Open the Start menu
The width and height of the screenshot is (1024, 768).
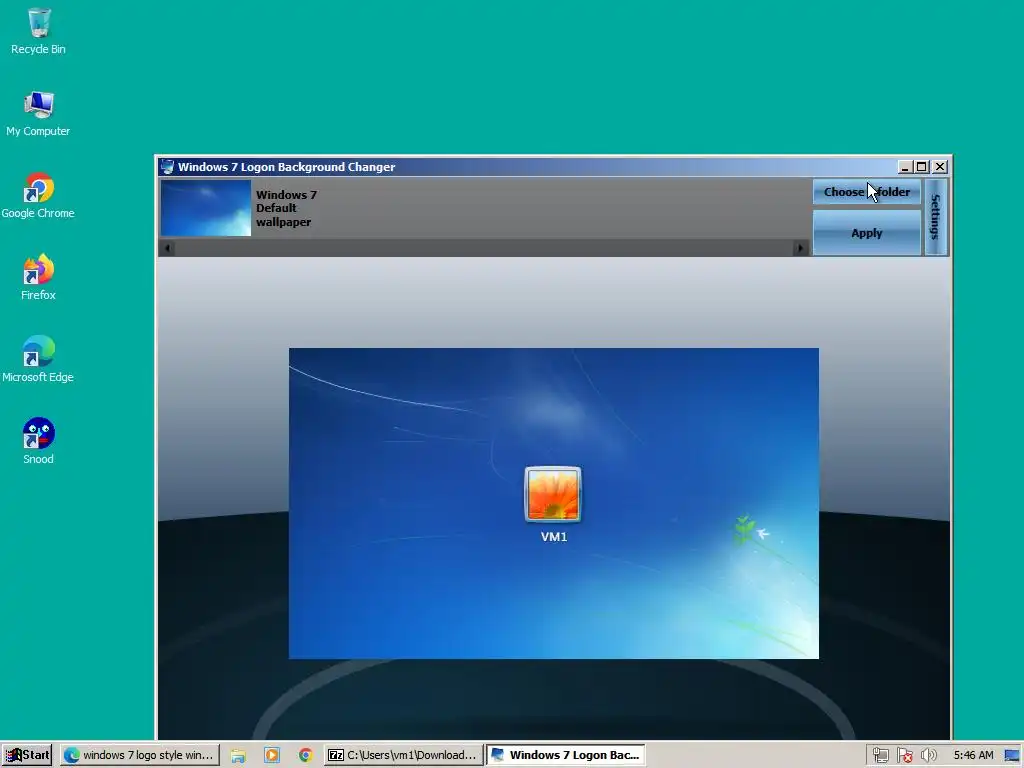tap(27, 755)
